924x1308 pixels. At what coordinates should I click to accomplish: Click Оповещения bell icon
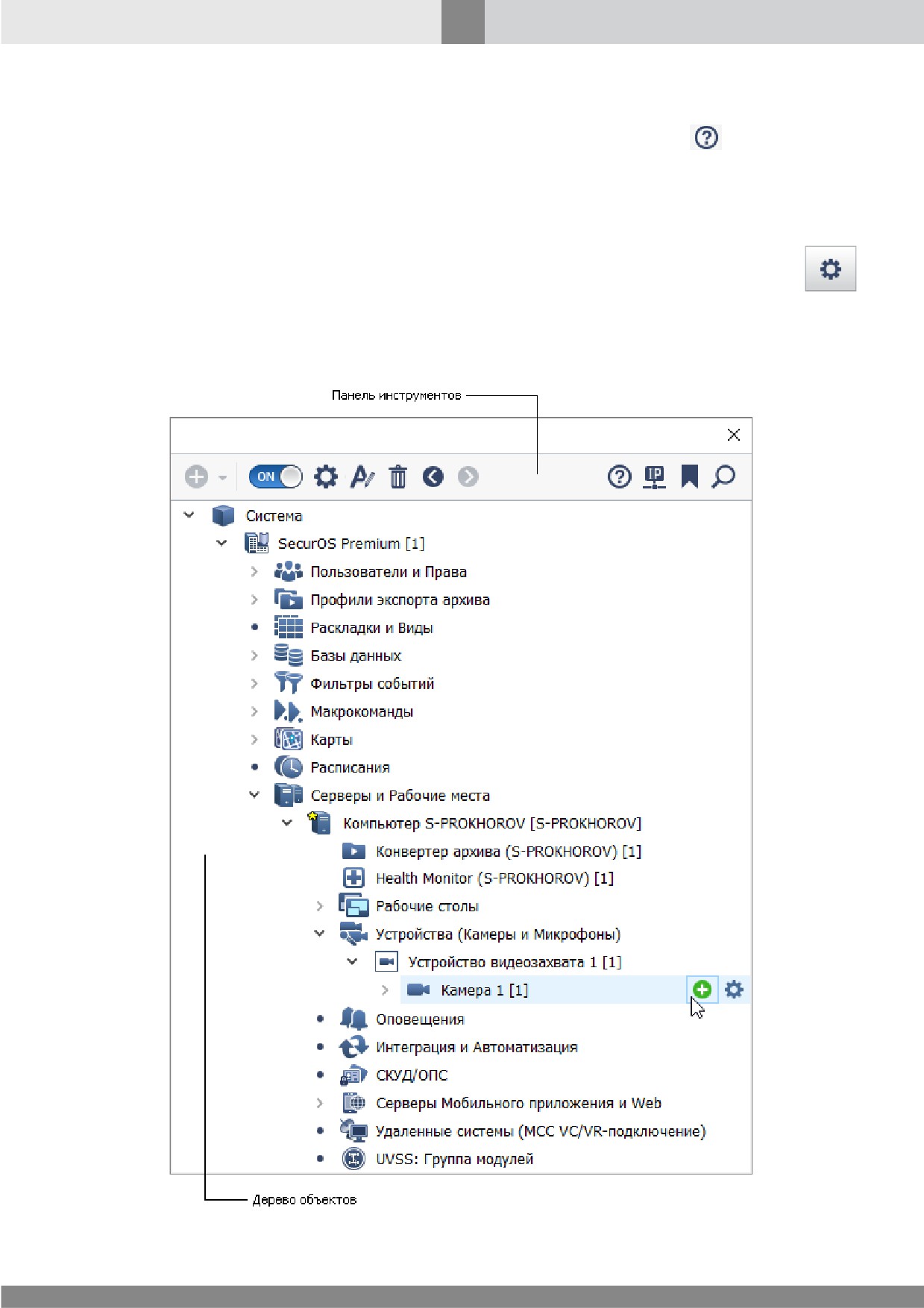353,1019
